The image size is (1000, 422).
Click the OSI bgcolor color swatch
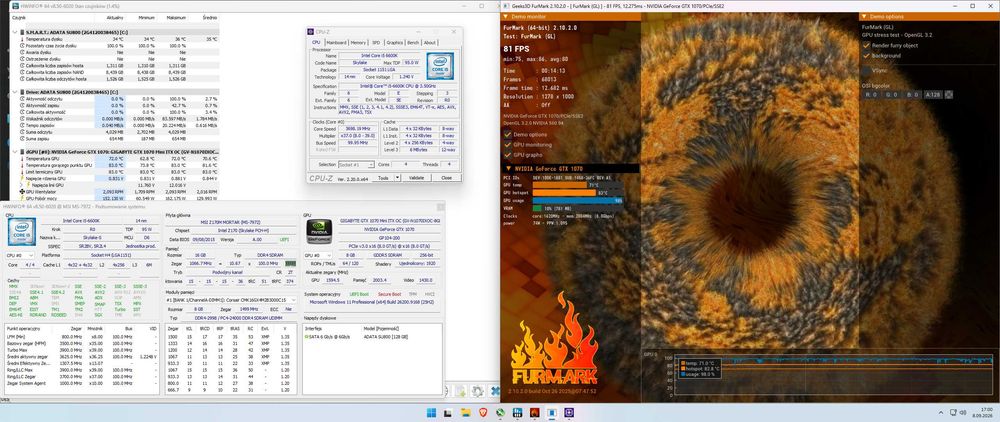[949, 94]
